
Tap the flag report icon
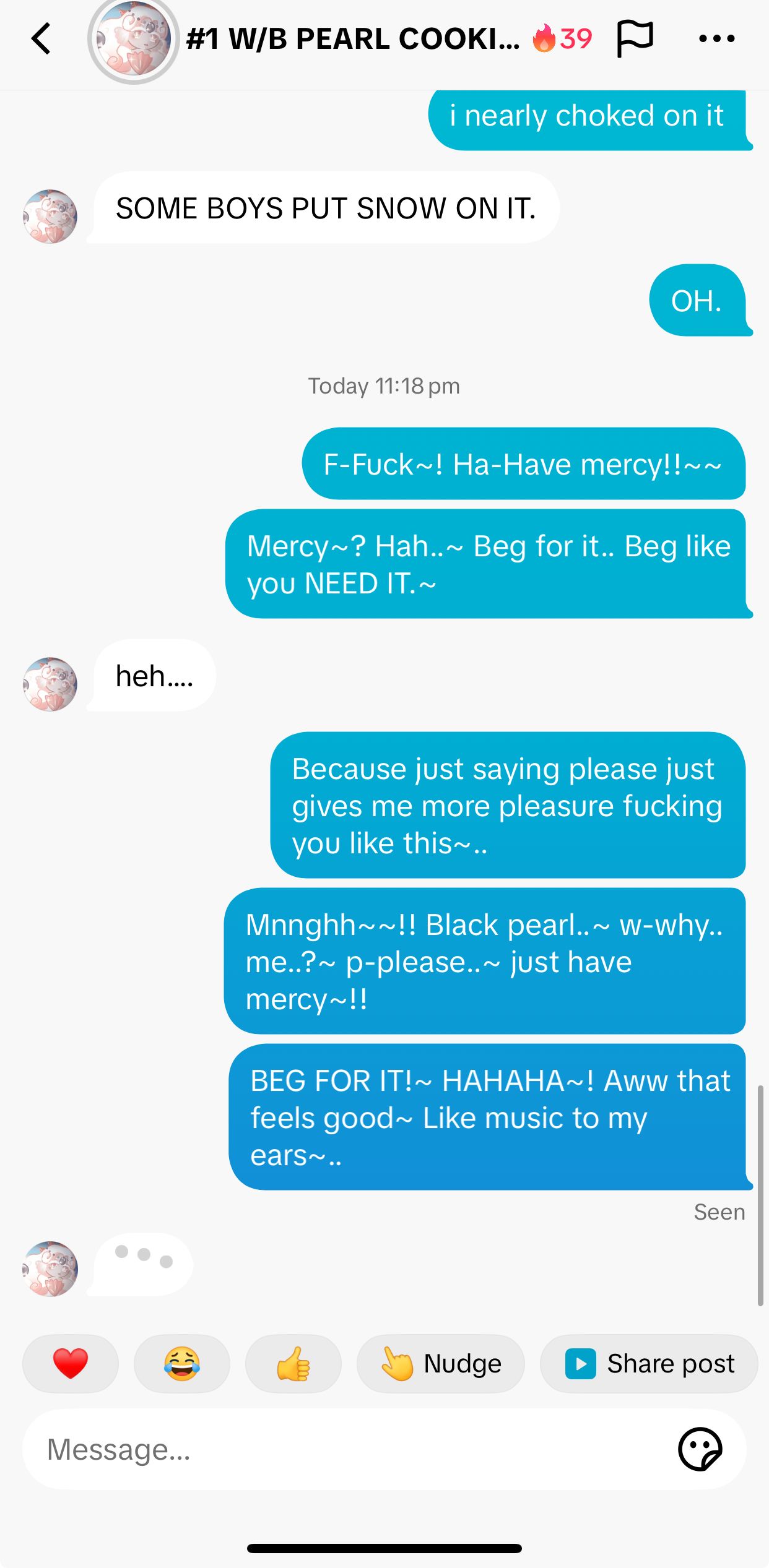[635, 38]
